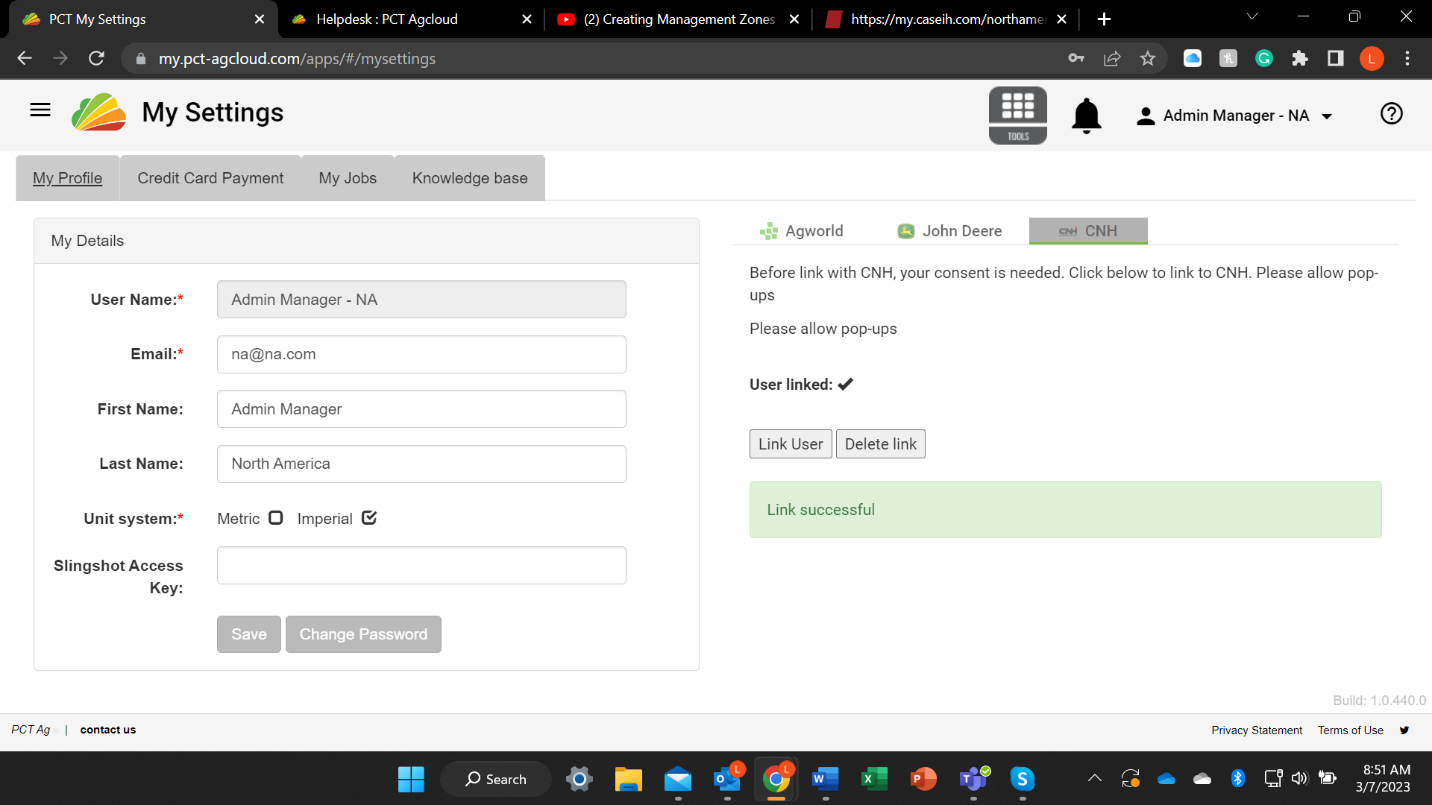
Task: Select the John Deere integration tab
Action: coord(950,231)
